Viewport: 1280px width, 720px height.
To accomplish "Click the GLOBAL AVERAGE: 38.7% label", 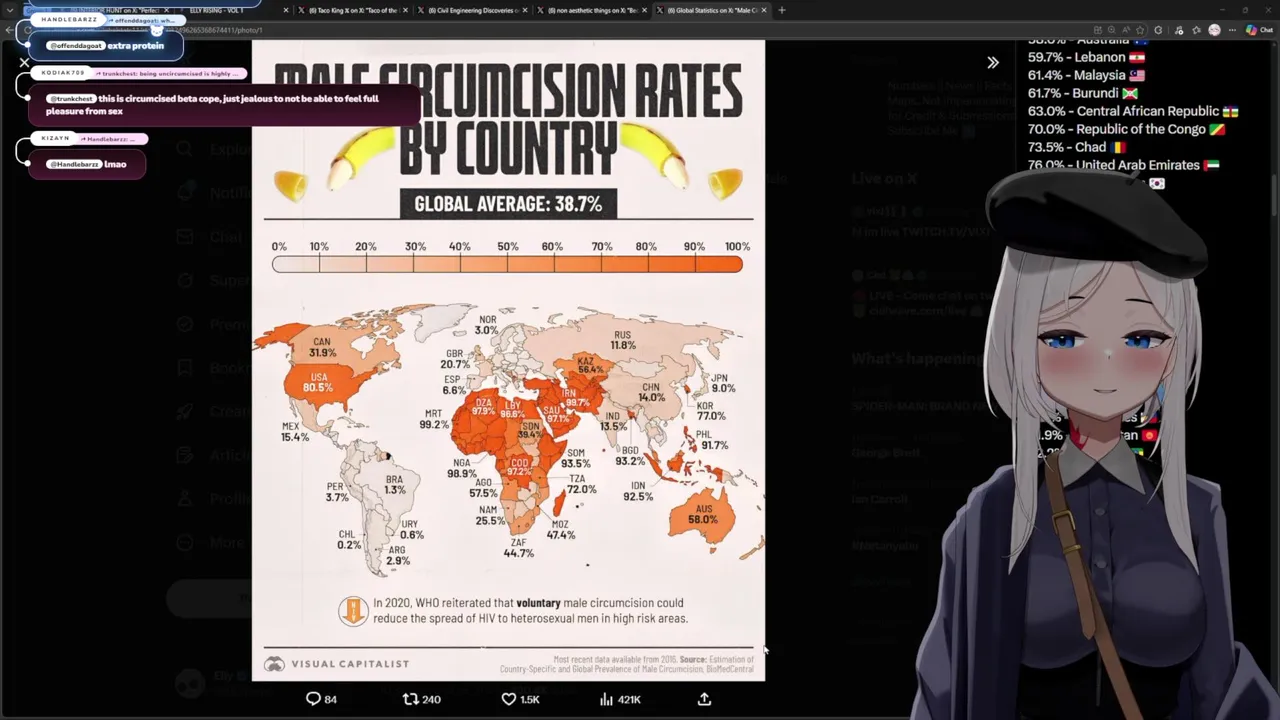I will pyautogui.click(x=508, y=204).
